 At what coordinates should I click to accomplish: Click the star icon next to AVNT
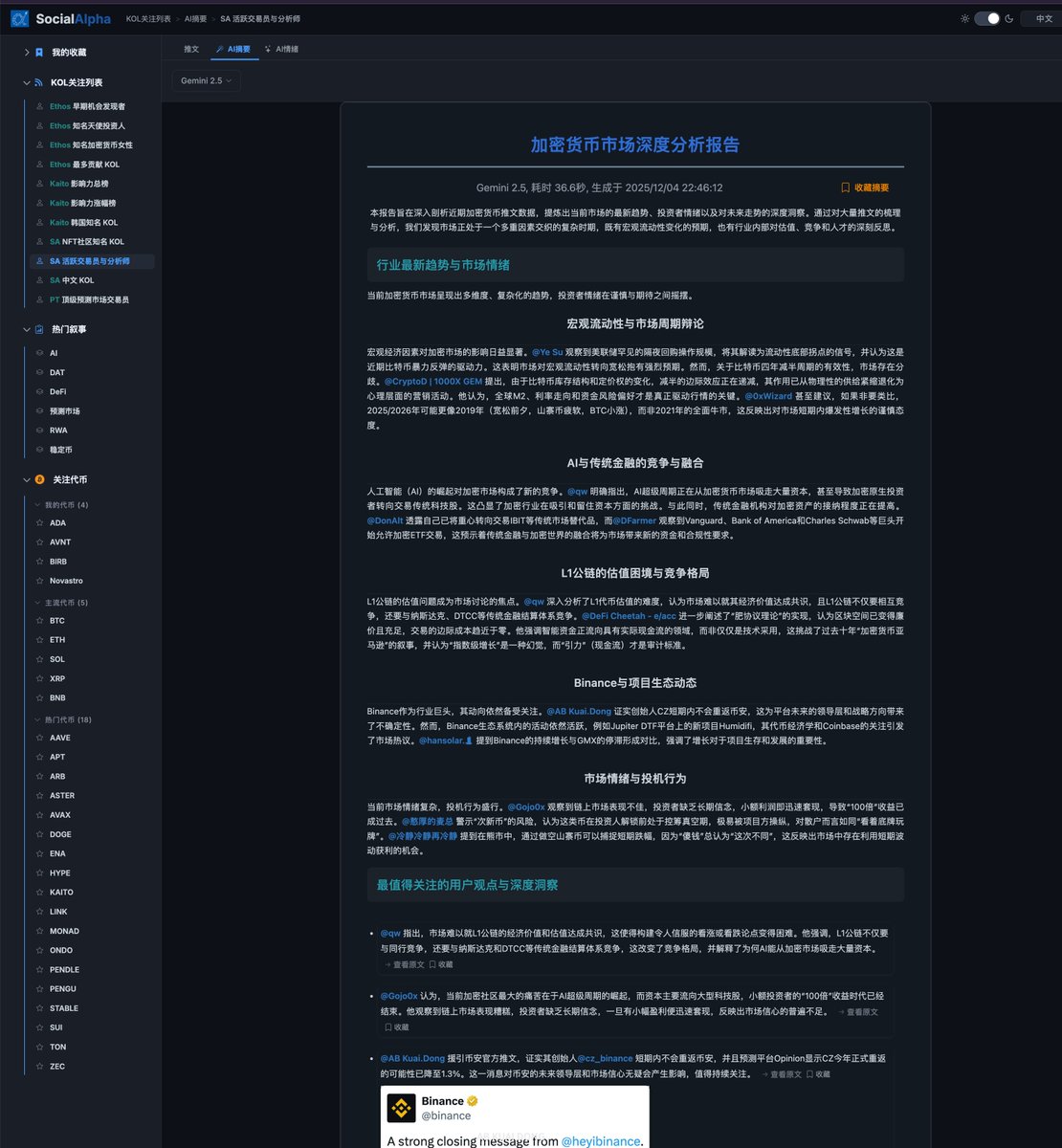[39, 542]
